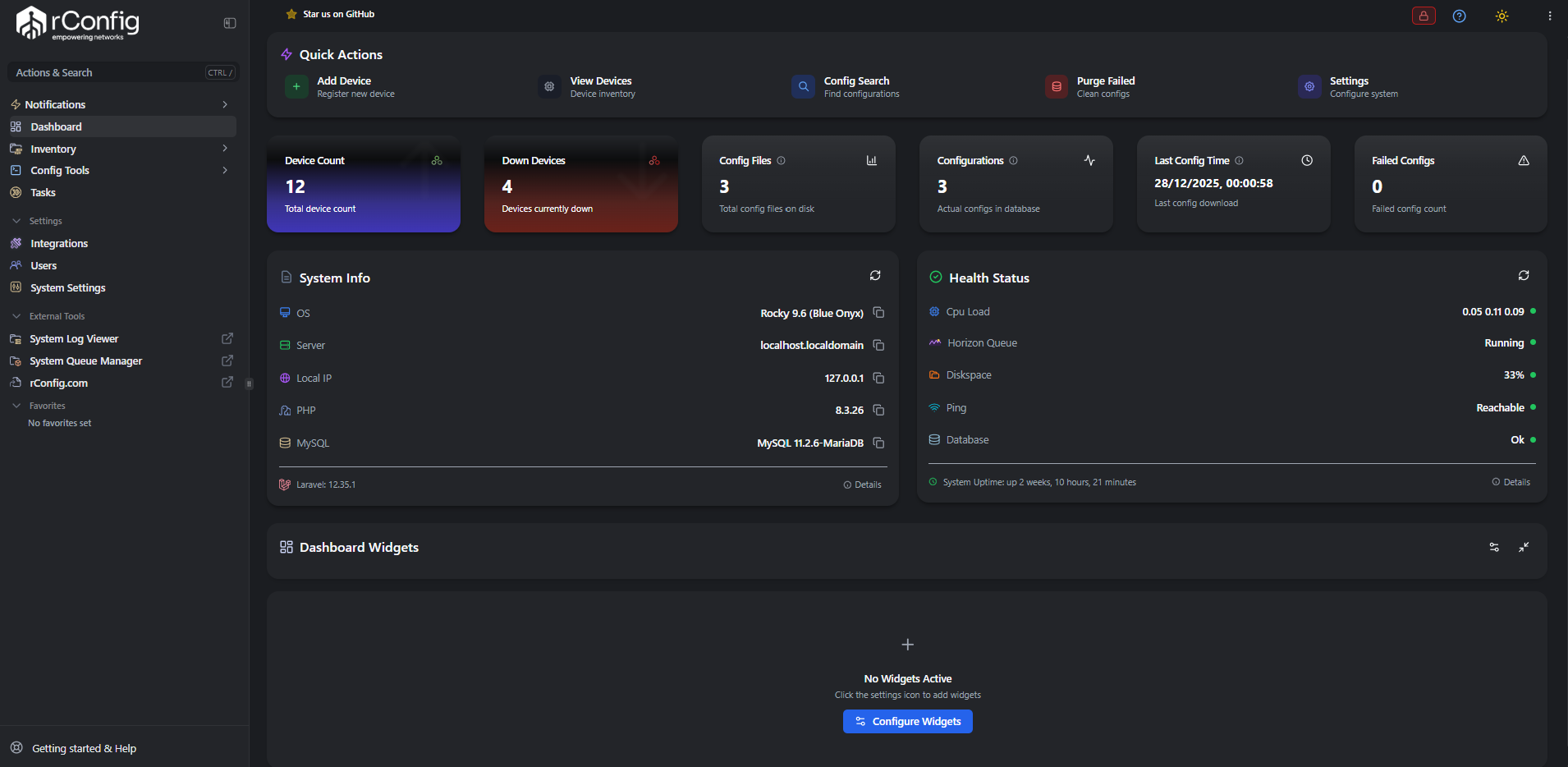Open Inventory in the sidebar

pyautogui.click(x=121, y=149)
